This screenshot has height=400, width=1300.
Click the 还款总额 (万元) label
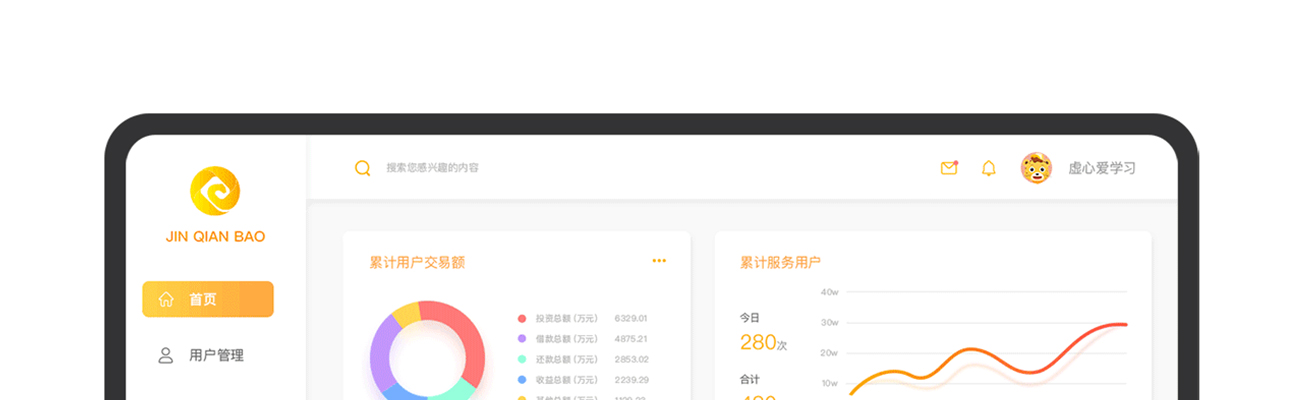[567, 359]
